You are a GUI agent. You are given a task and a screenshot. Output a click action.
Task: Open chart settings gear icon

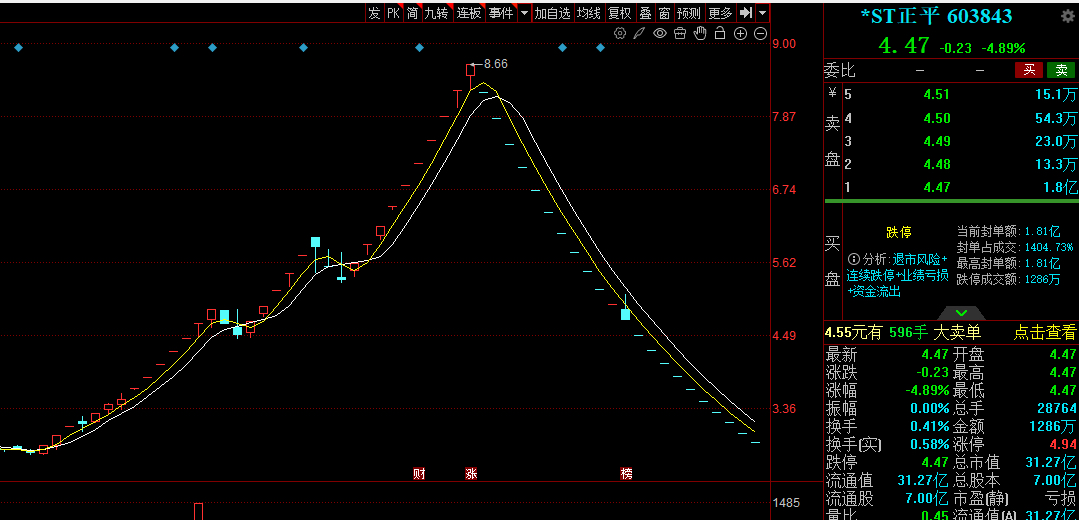tap(620, 34)
